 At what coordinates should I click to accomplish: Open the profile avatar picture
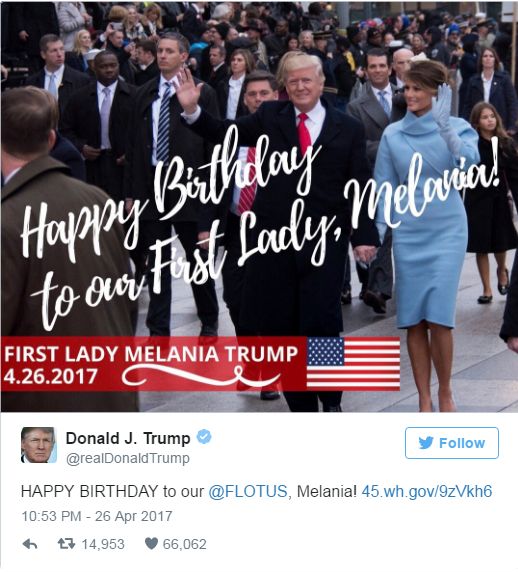(39, 445)
